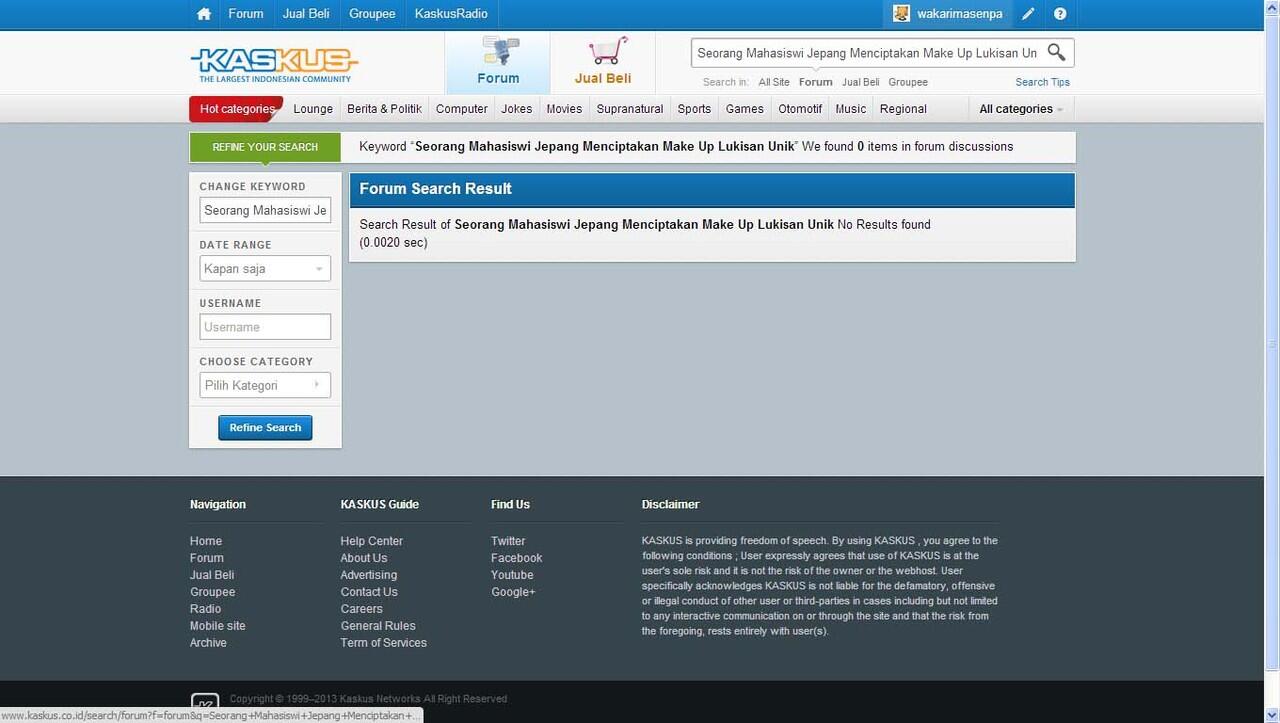Visit the Facebook link in Find Us

click(x=517, y=558)
